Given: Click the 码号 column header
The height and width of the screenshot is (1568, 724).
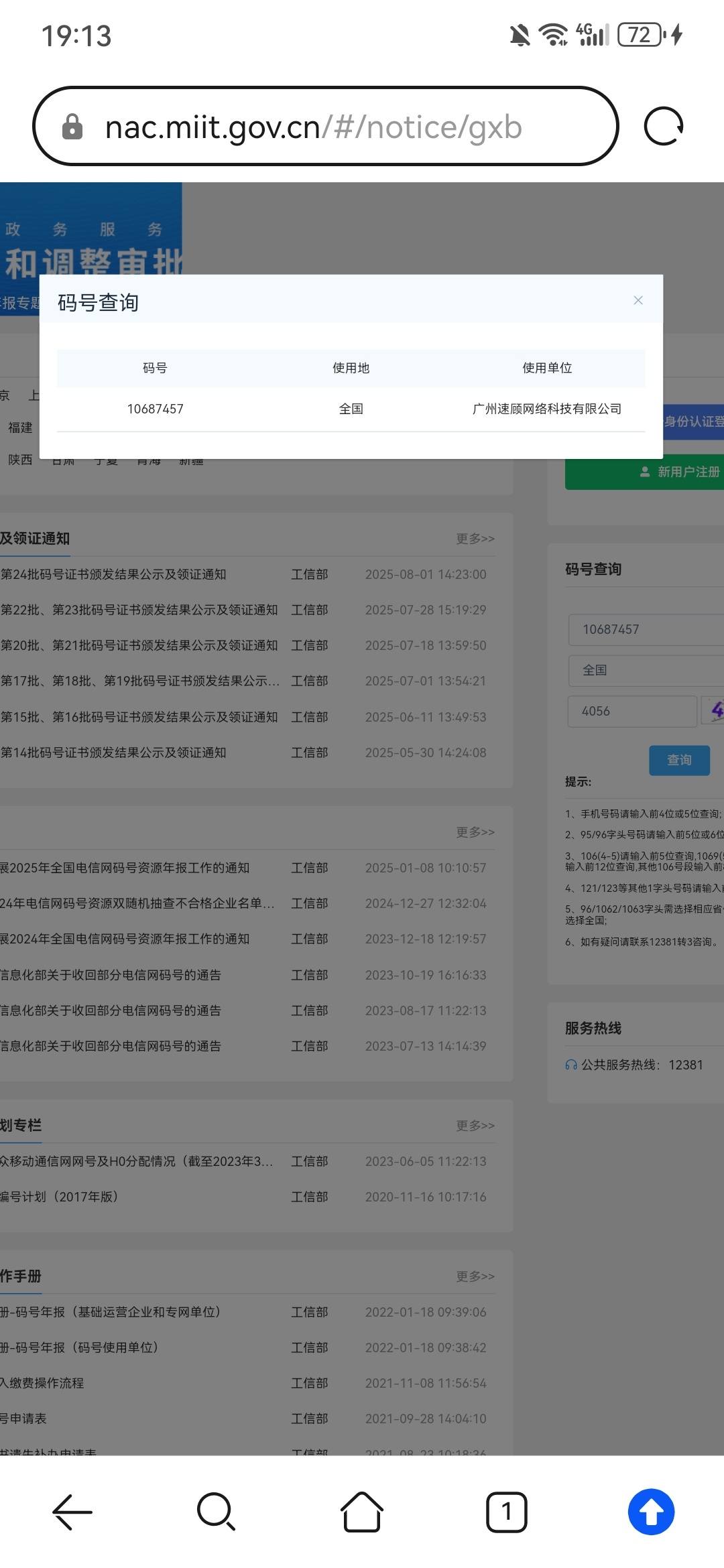Looking at the screenshot, I should (155, 368).
